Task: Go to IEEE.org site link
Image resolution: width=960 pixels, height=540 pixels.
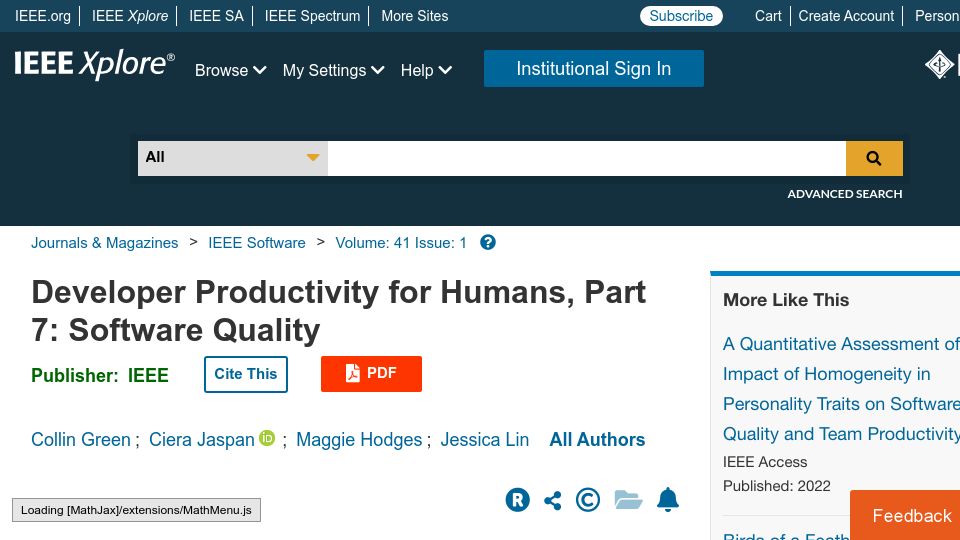Action: (43, 16)
